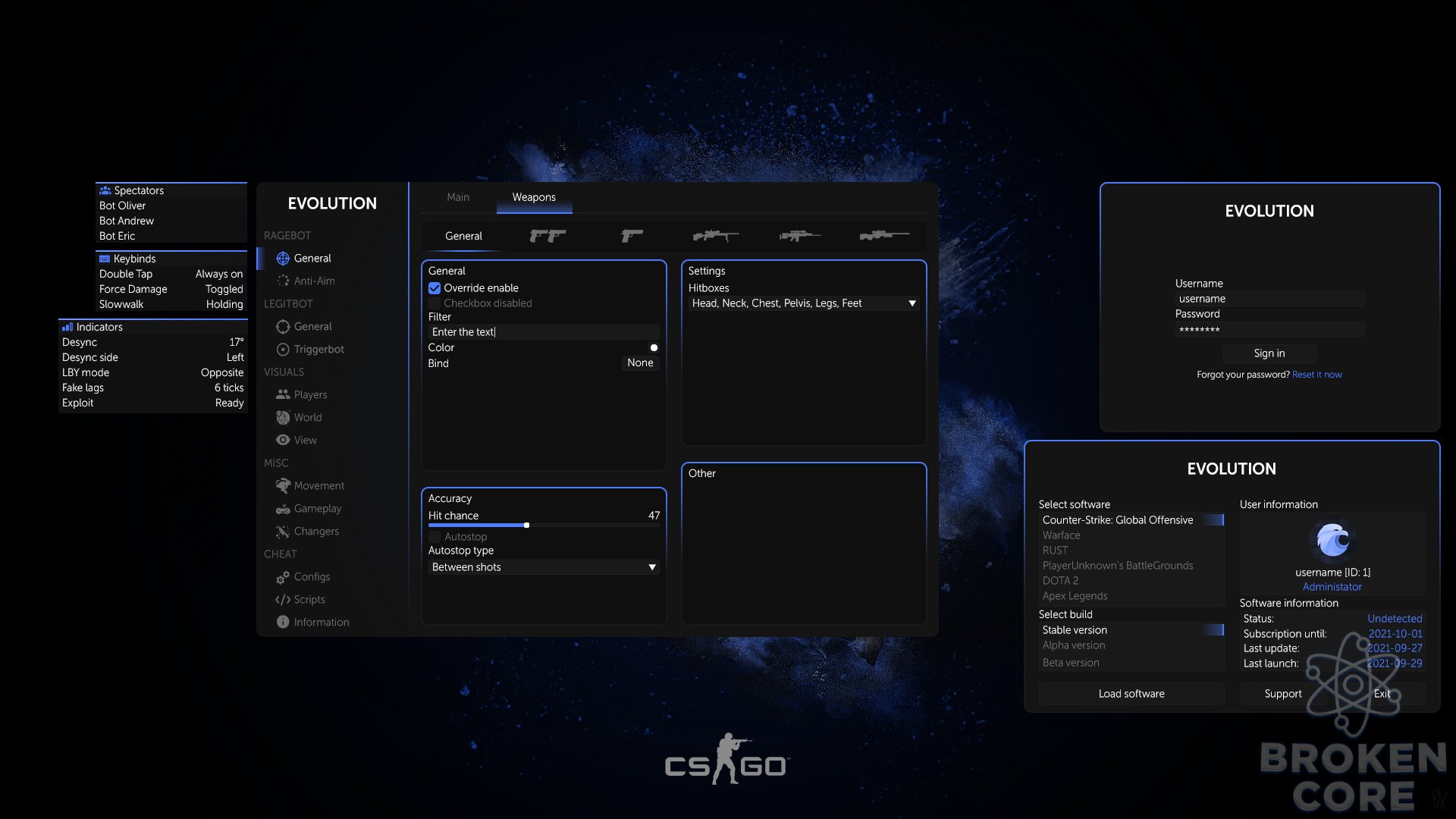1456x819 pixels.
Task: Click the Checkbox disabled checkbox
Action: click(435, 303)
